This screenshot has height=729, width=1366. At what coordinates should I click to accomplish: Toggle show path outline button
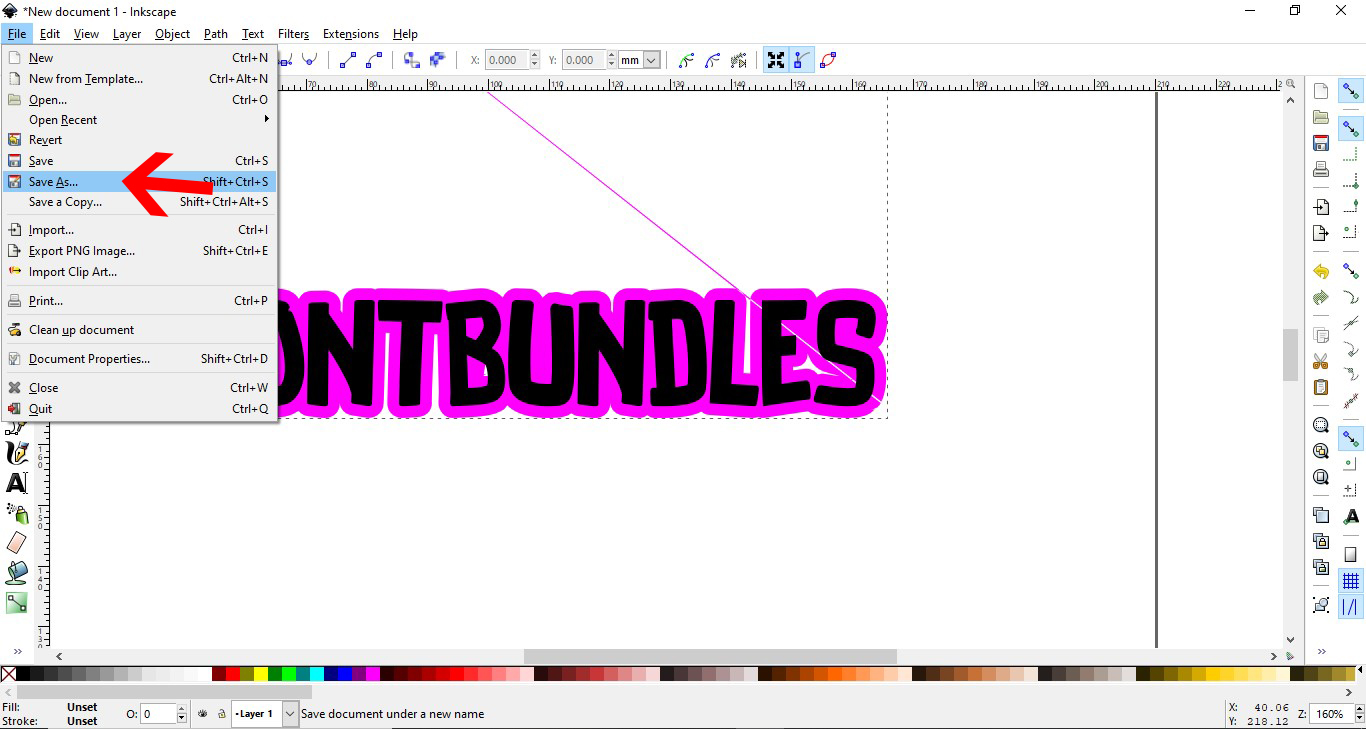click(x=828, y=60)
